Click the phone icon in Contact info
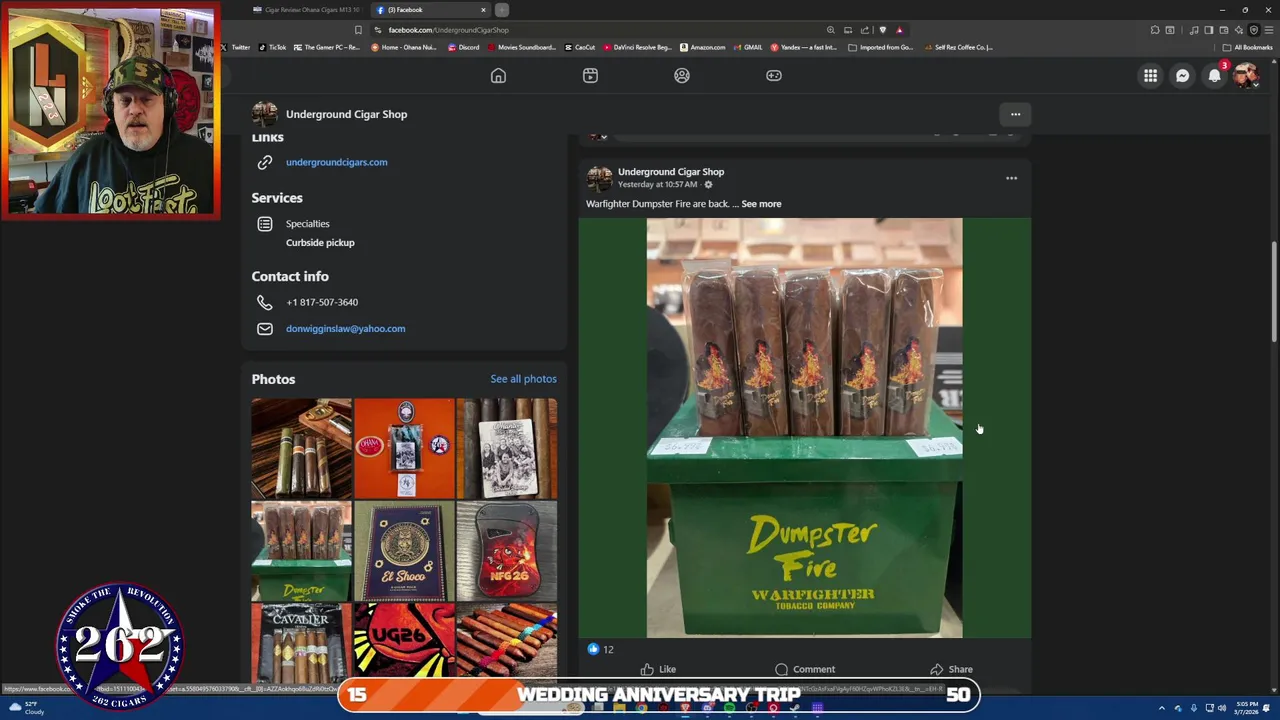Viewport: 1280px width, 720px height. tap(265, 302)
